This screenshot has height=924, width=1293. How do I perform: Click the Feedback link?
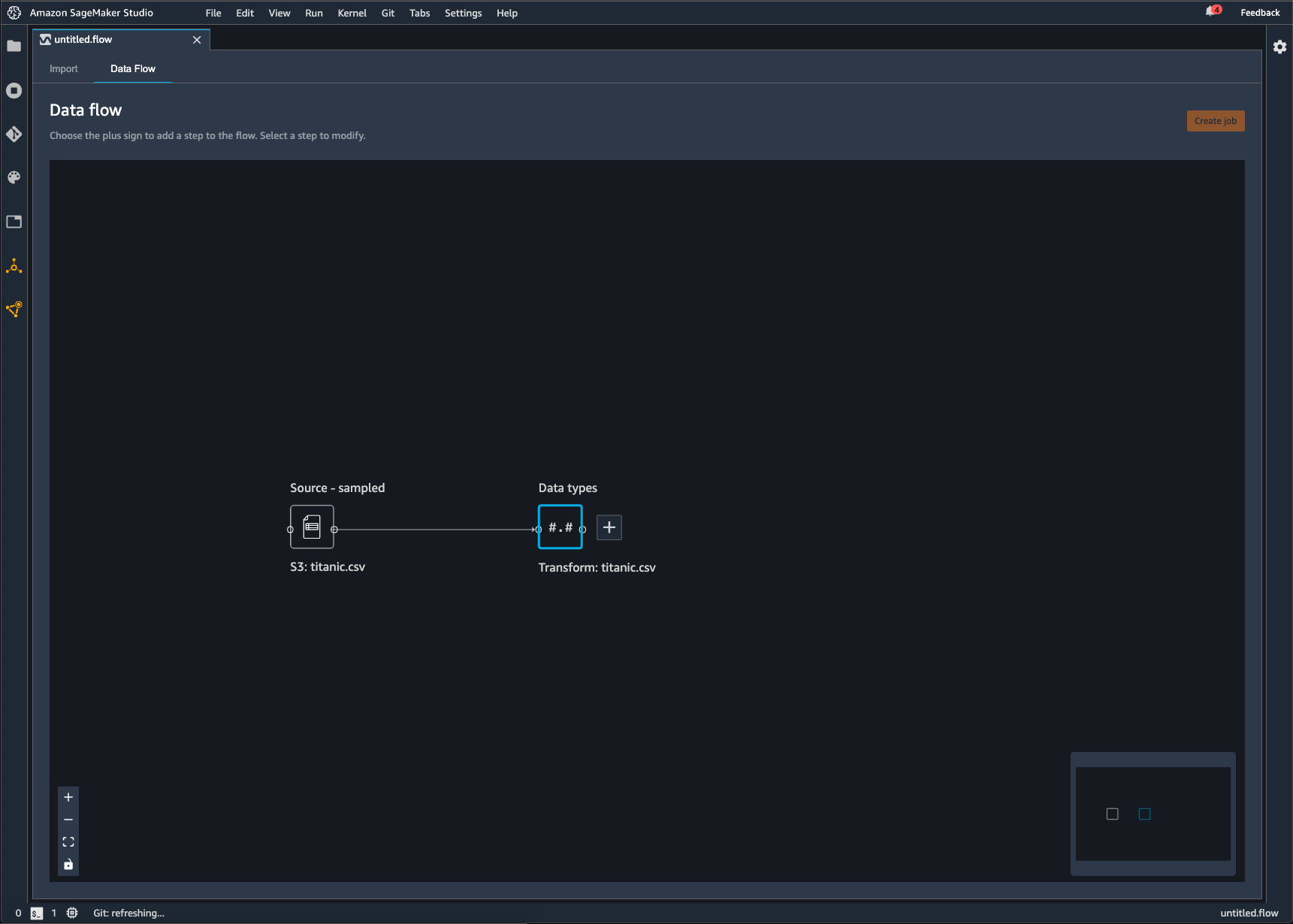click(1259, 12)
